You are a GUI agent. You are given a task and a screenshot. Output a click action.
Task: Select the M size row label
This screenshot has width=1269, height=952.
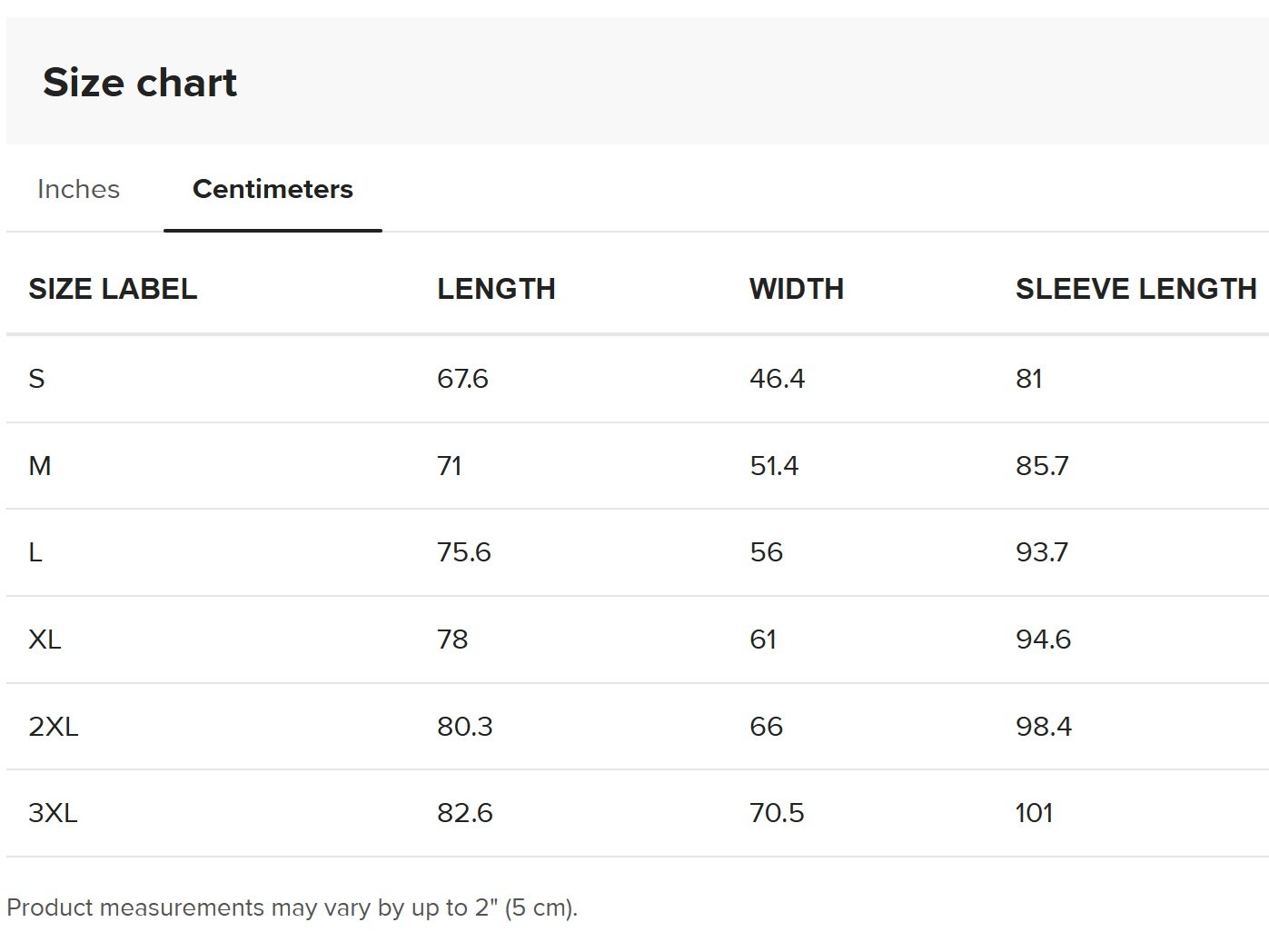(40, 466)
